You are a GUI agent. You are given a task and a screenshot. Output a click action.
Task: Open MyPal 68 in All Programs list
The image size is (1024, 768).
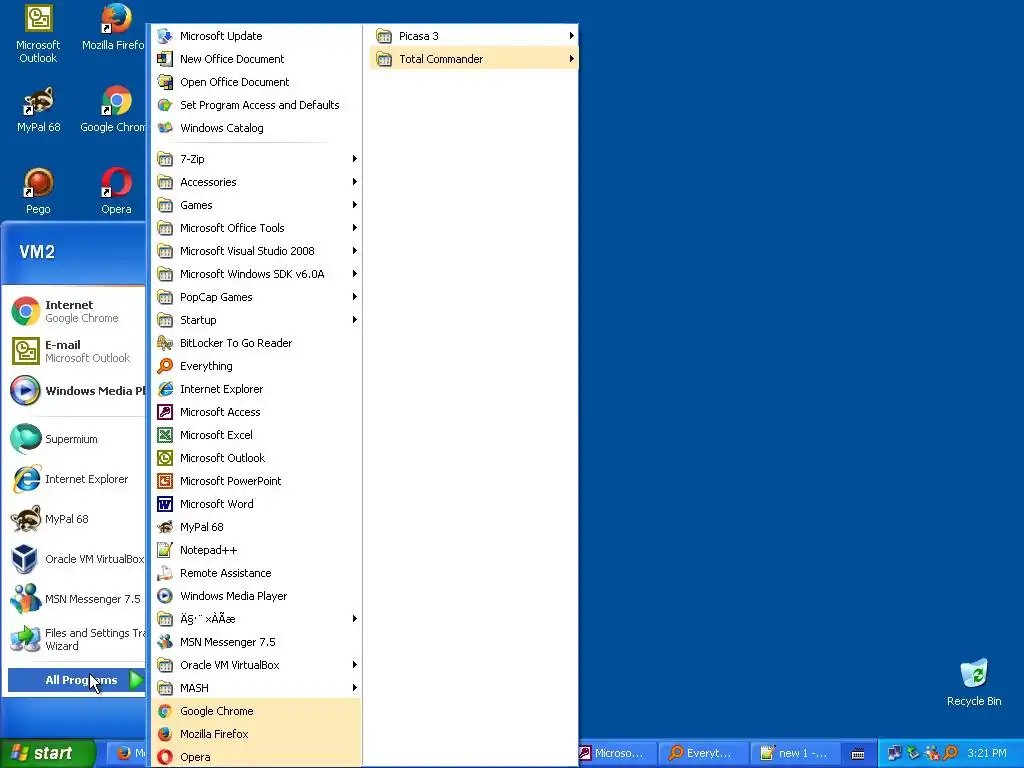(256, 526)
